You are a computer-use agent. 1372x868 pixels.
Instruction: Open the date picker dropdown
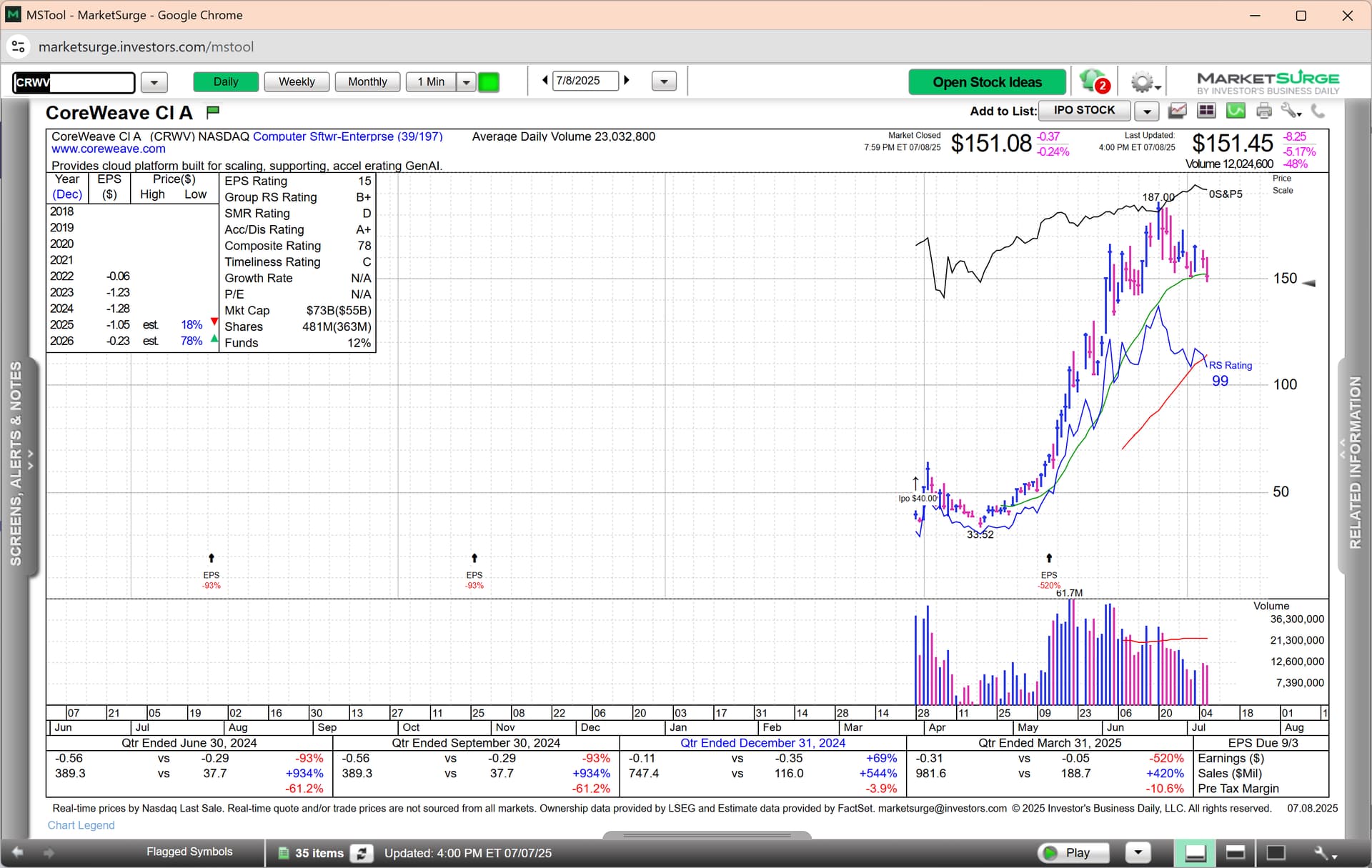664,81
